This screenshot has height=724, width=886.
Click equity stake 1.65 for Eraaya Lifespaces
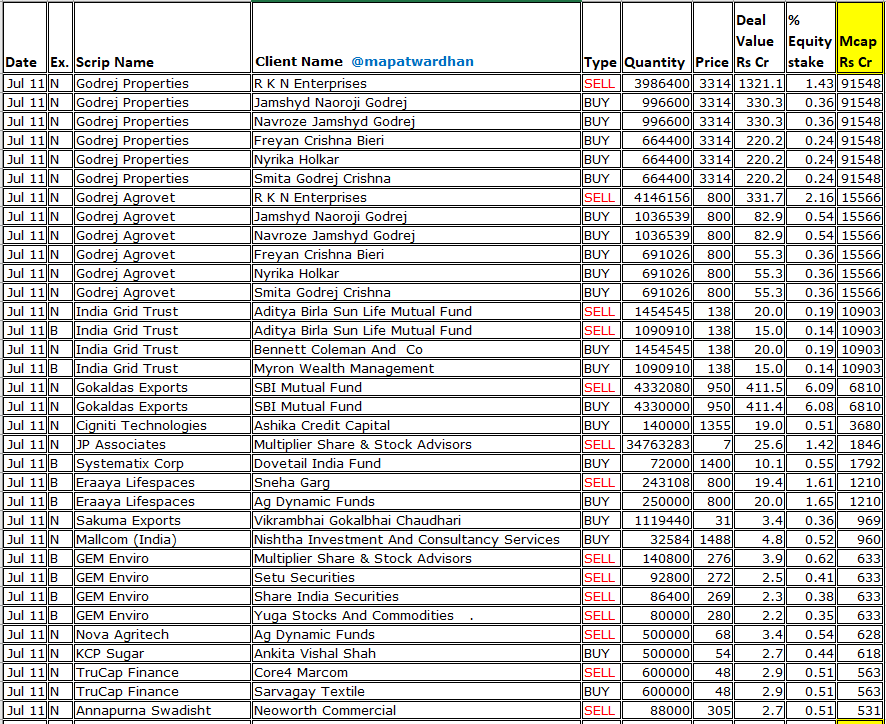click(810, 502)
